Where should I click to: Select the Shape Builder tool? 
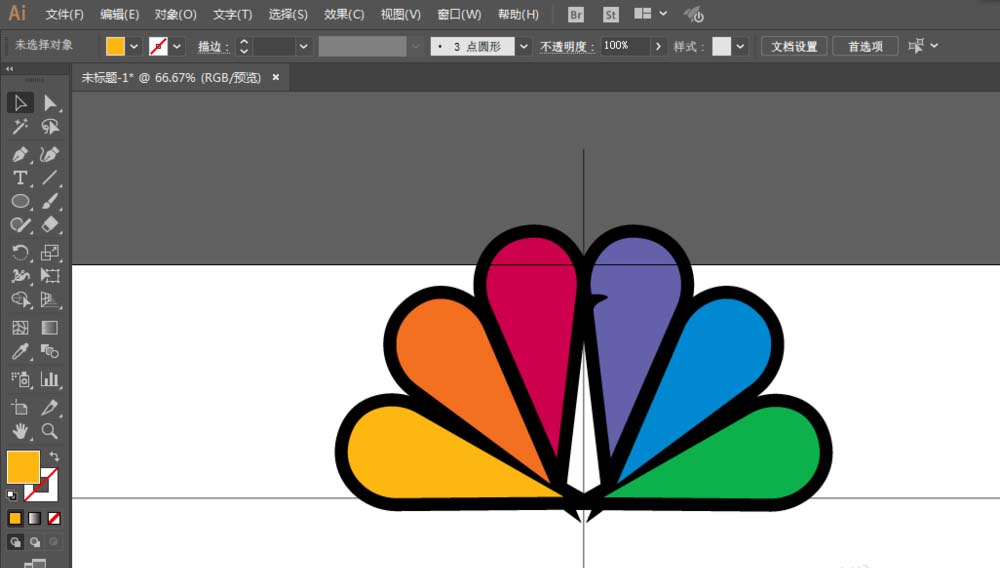click(x=20, y=300)
